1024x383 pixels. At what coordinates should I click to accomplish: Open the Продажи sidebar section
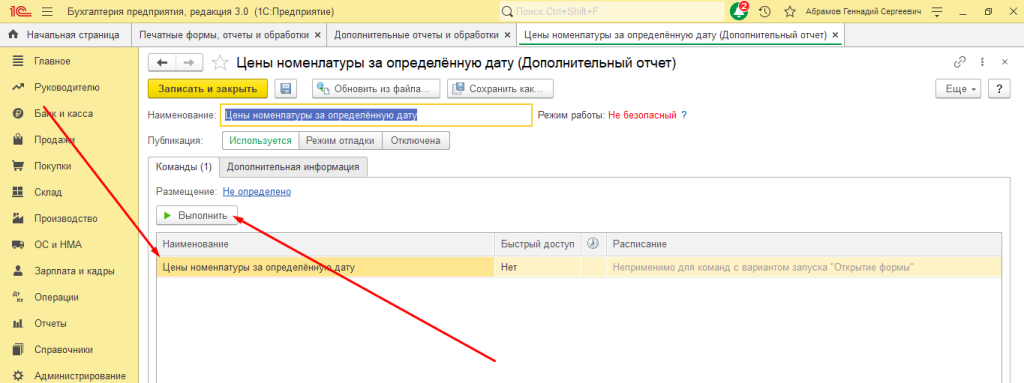(x=54, y=140)
